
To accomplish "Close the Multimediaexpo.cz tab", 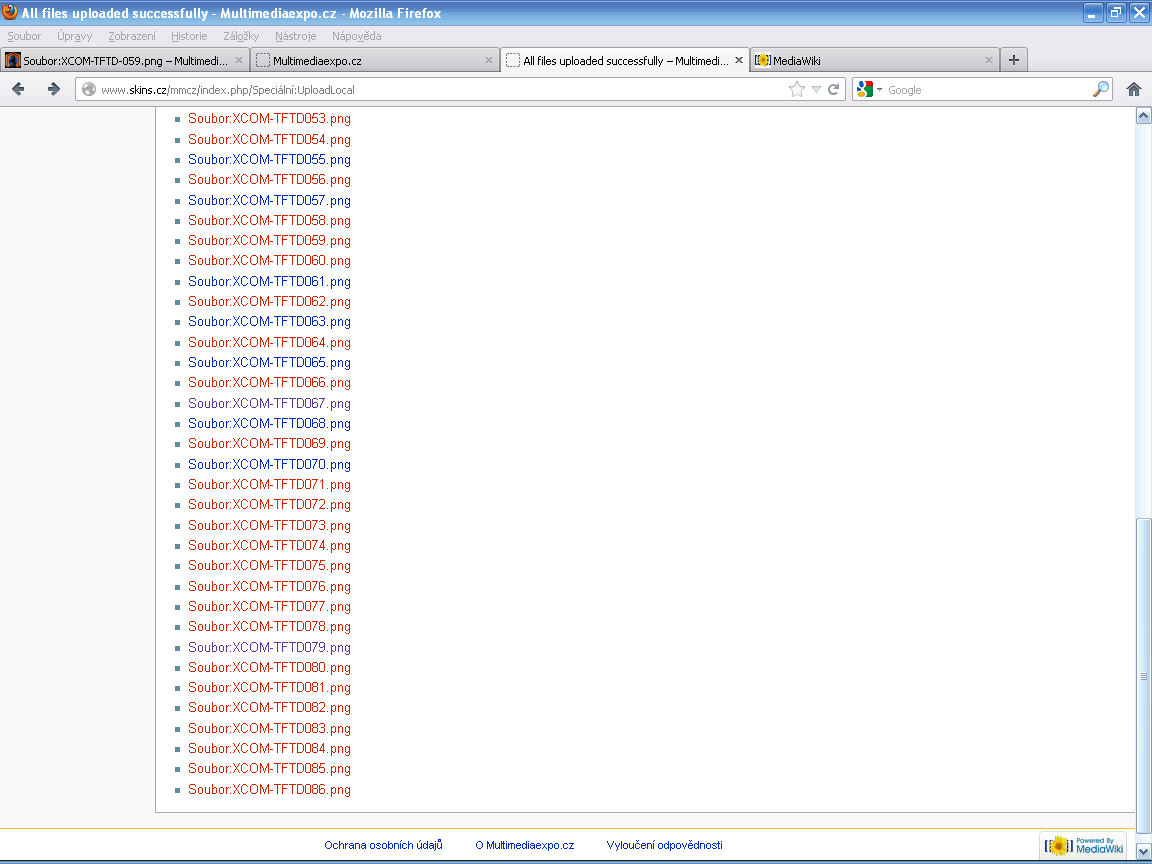I will [x=489, y=60].
